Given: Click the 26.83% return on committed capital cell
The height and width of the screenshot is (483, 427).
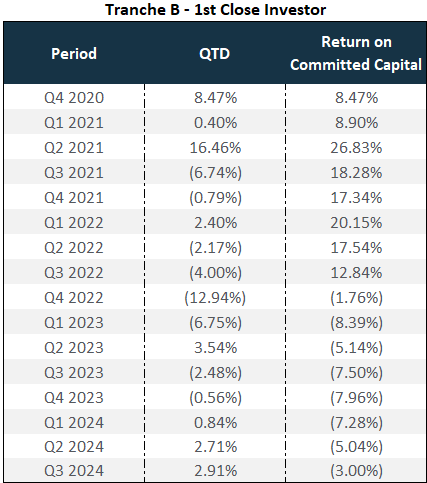Looking at the screenshot, I should click(x=356, y=148).
